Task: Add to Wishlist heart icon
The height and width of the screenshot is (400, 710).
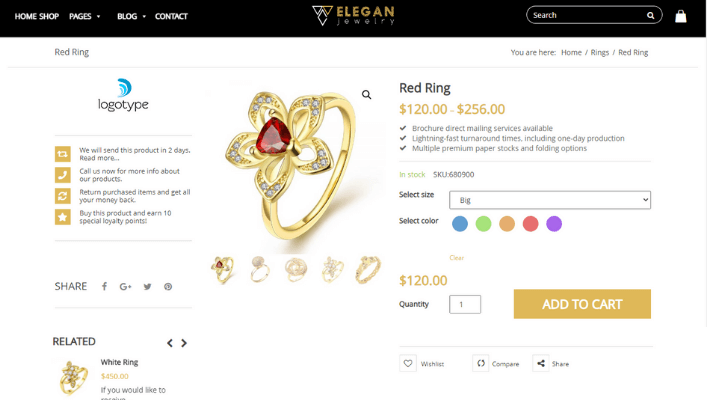Action: (408, 363)
